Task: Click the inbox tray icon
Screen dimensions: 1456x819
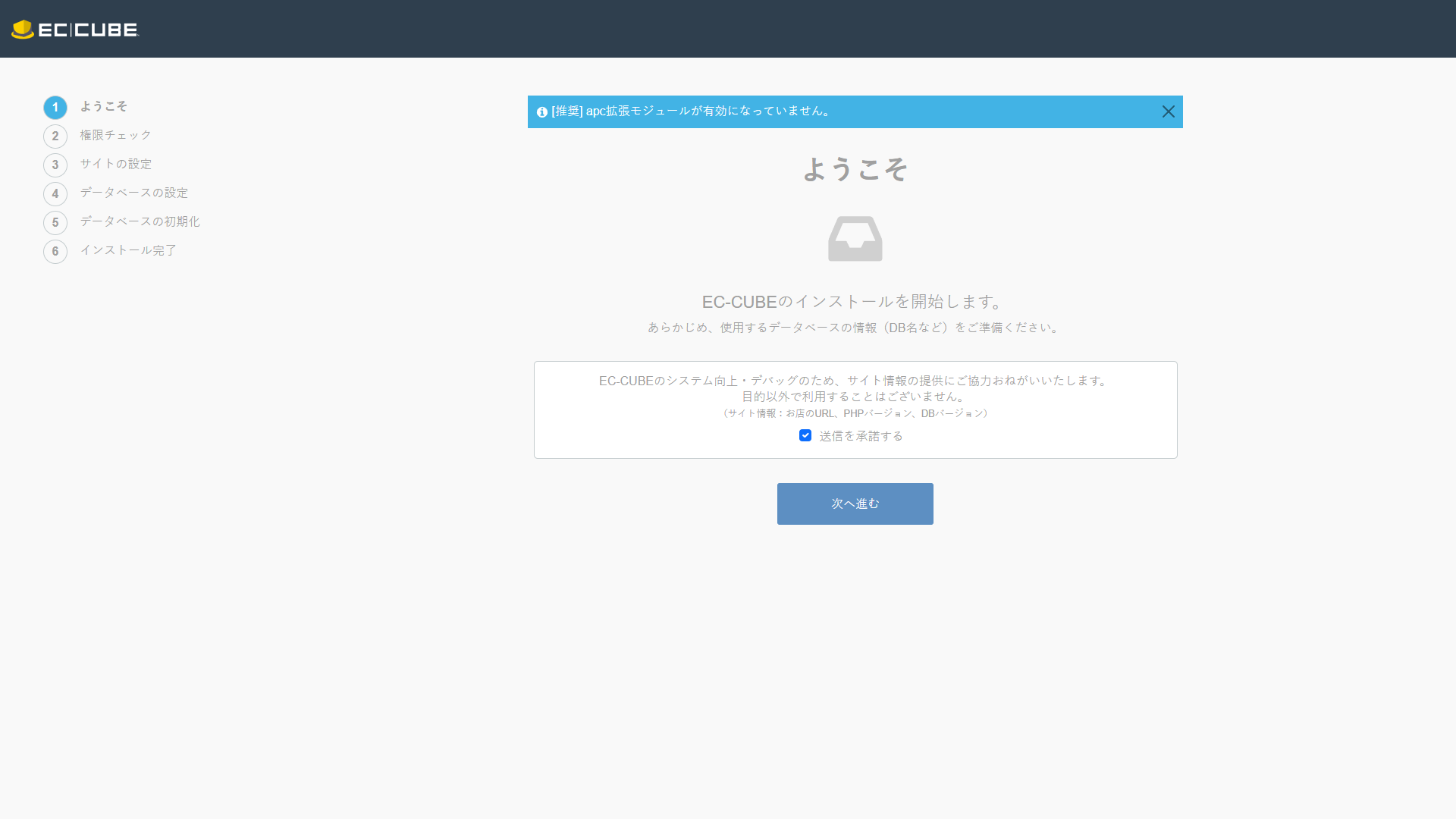Action: 855,239
